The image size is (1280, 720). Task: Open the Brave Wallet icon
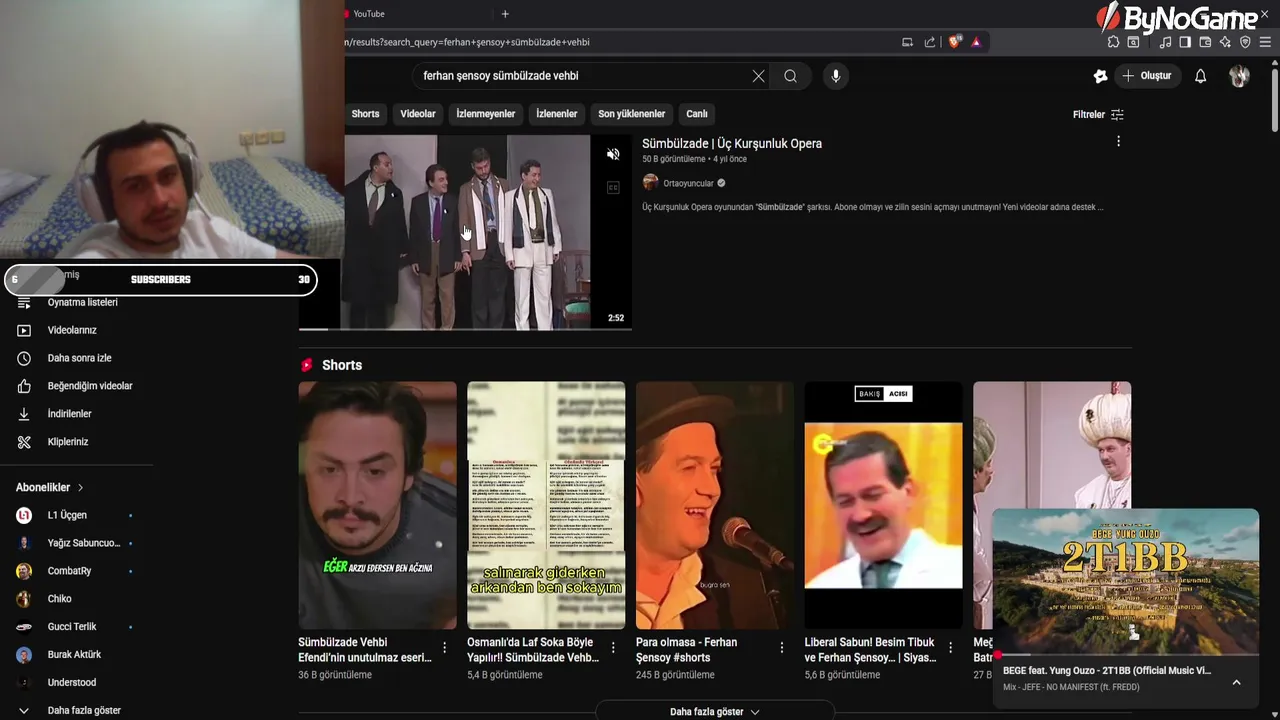pos(1205,42)
